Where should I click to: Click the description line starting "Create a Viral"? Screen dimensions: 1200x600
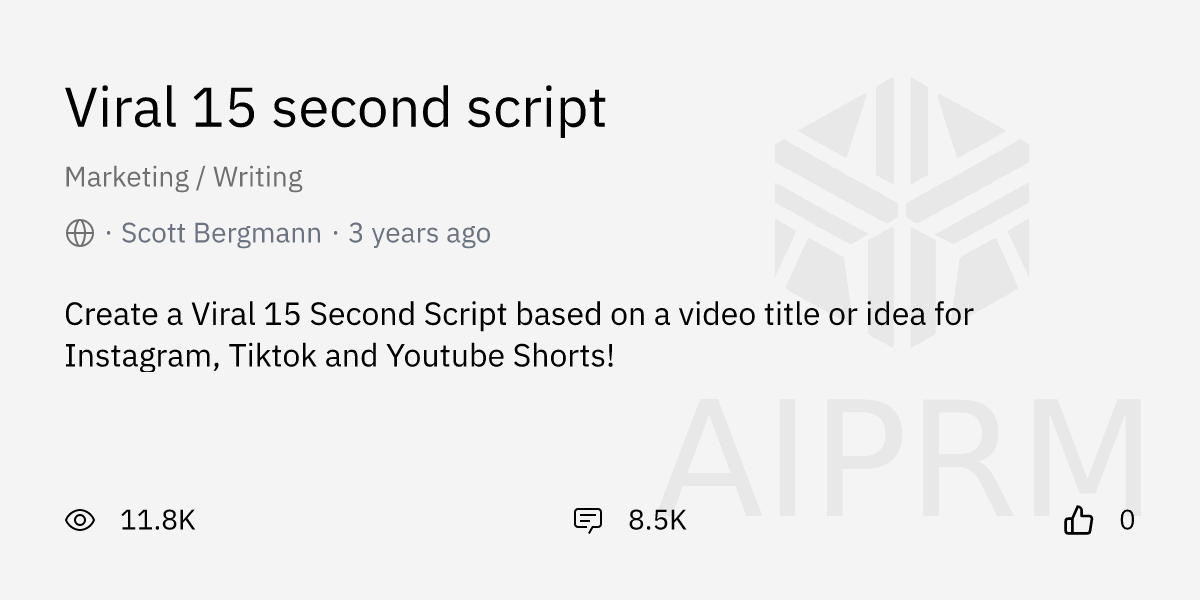pos(518,314)
